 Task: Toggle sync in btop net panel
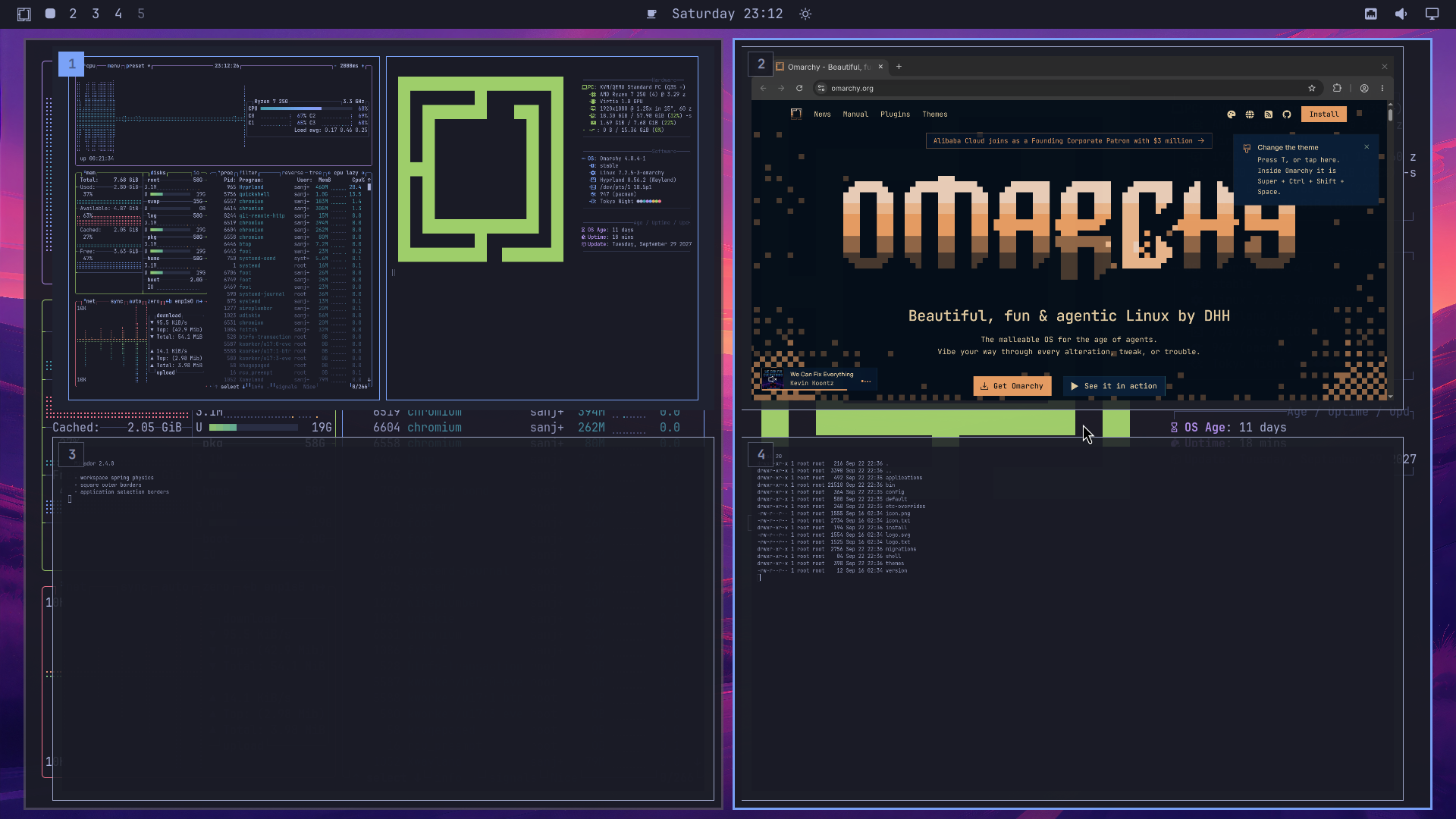coord(117,301)
